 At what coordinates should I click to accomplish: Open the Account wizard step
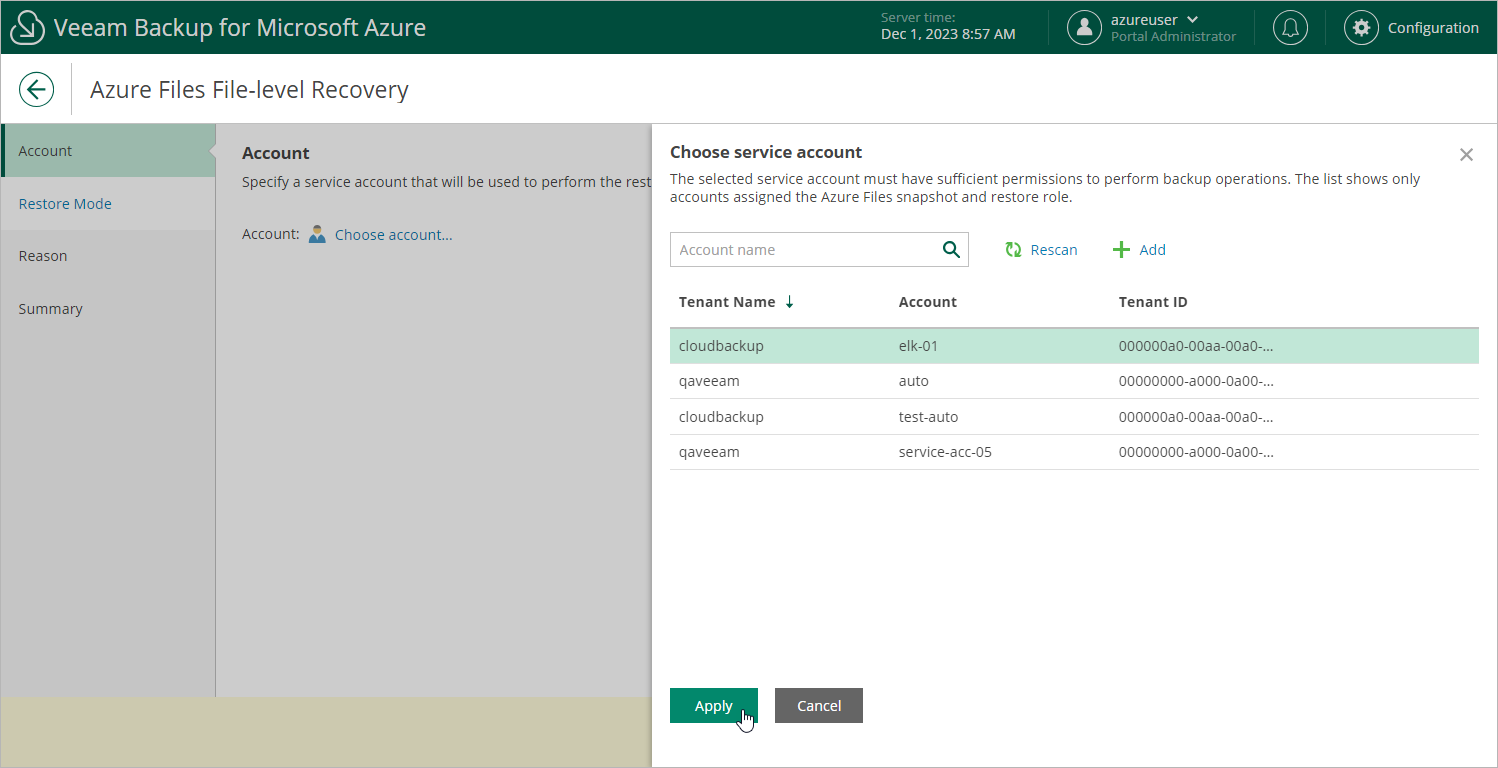(108, 151)
